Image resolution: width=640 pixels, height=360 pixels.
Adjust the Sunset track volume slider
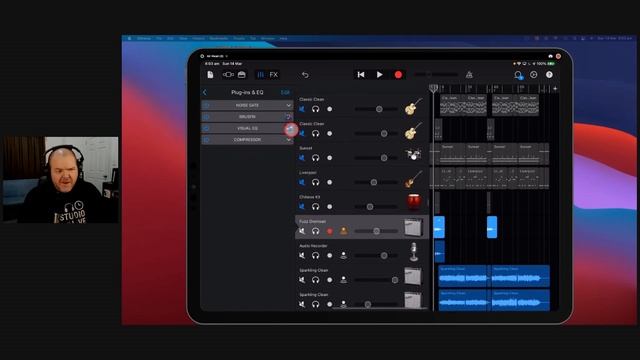click(x=376, y=158)
